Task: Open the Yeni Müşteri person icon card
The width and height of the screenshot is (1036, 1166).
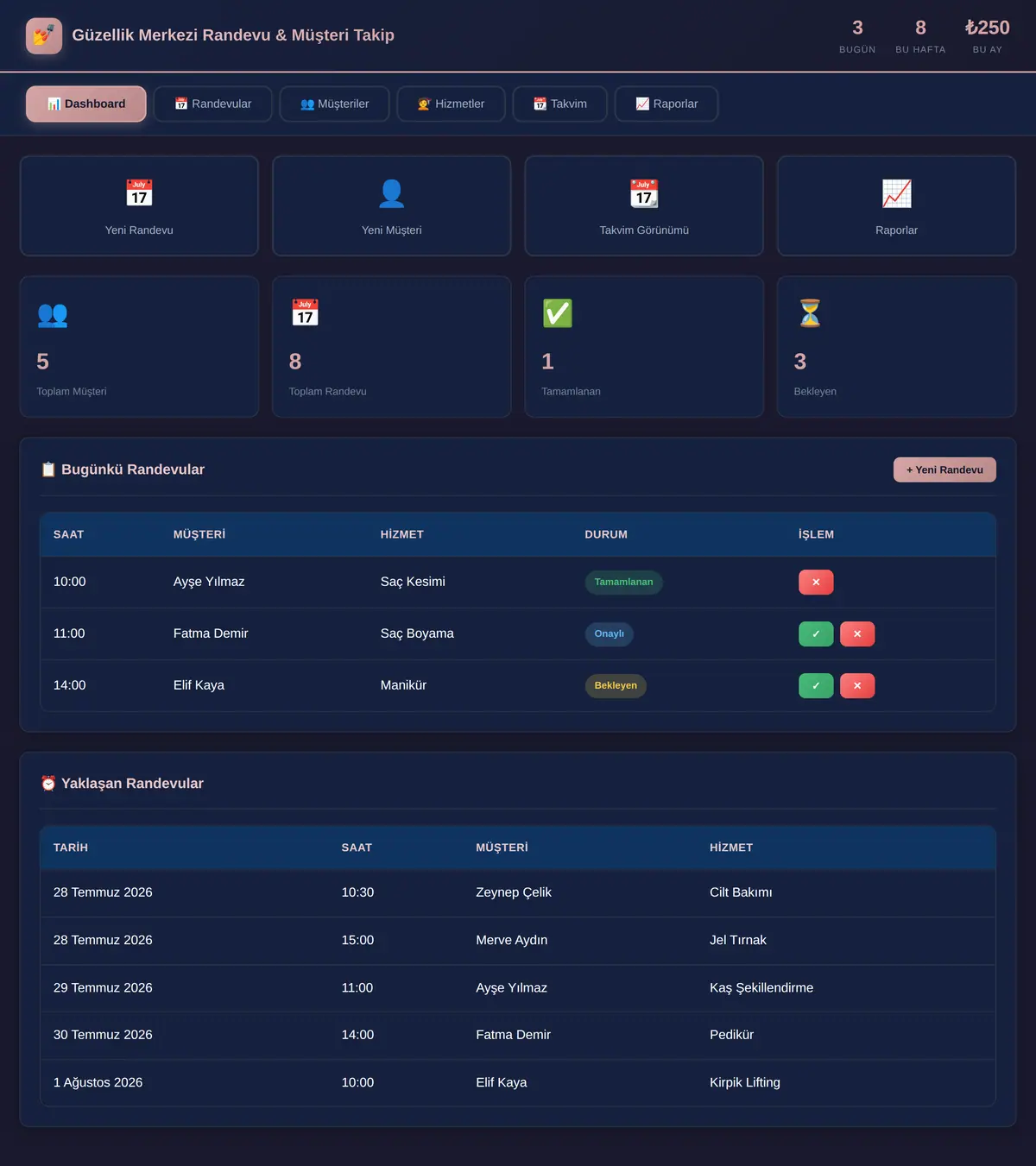Action: click(x=392, y=206)
